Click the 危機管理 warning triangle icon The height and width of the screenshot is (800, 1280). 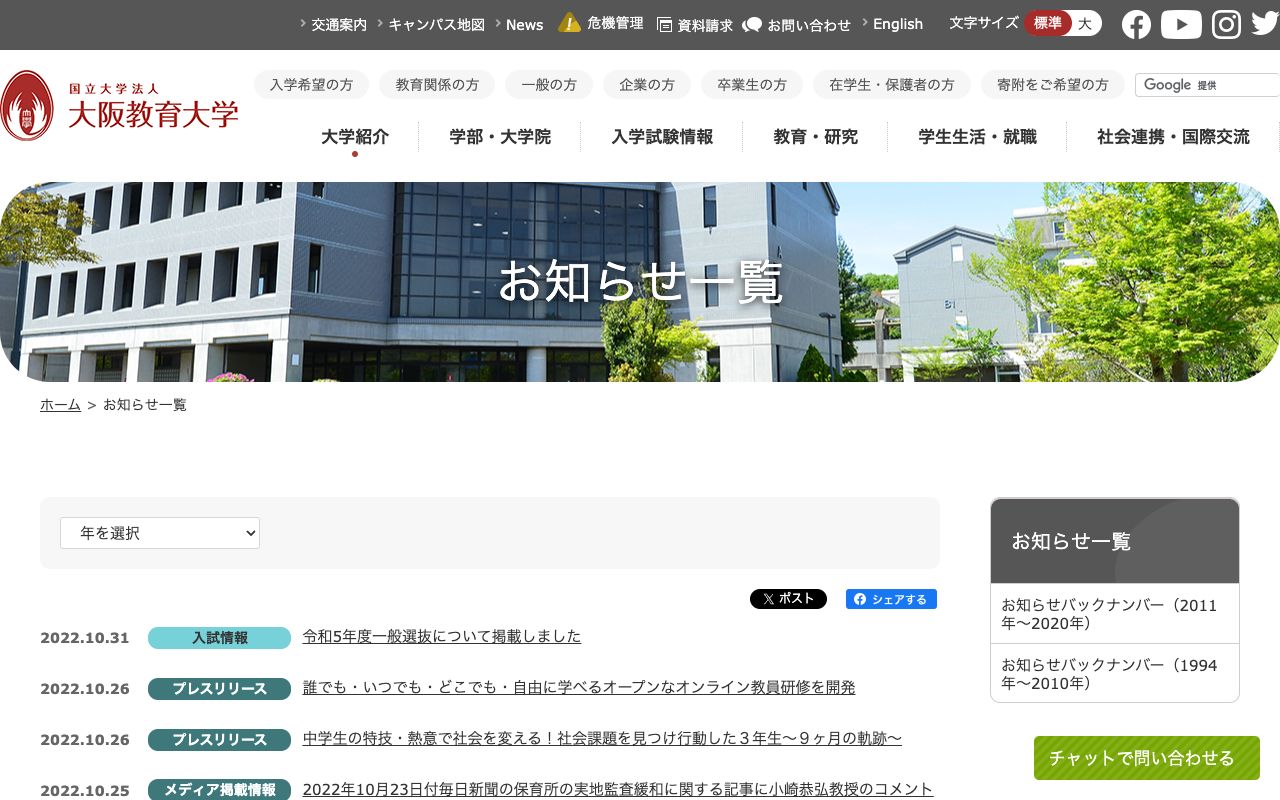pyautogui.click(x=569, y=22)
